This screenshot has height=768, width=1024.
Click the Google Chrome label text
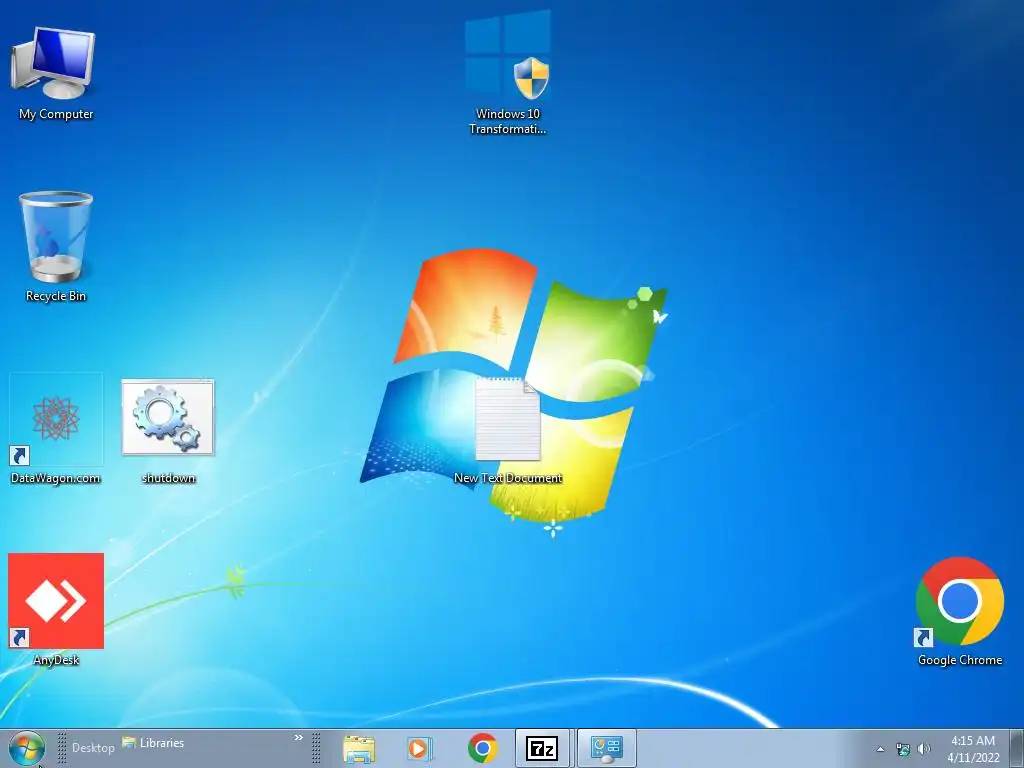click(x=960, y=660)
